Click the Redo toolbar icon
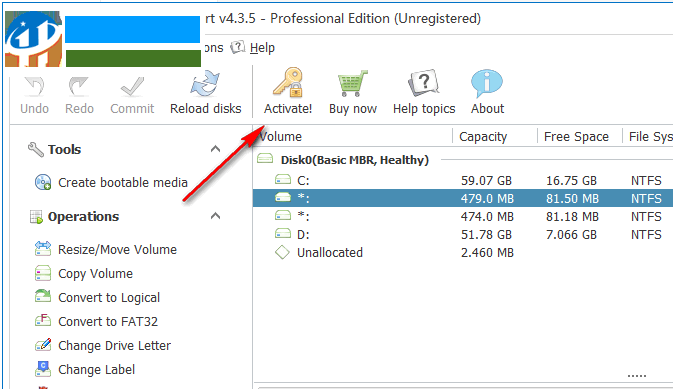Screen dimensions: 673x389 79,86
